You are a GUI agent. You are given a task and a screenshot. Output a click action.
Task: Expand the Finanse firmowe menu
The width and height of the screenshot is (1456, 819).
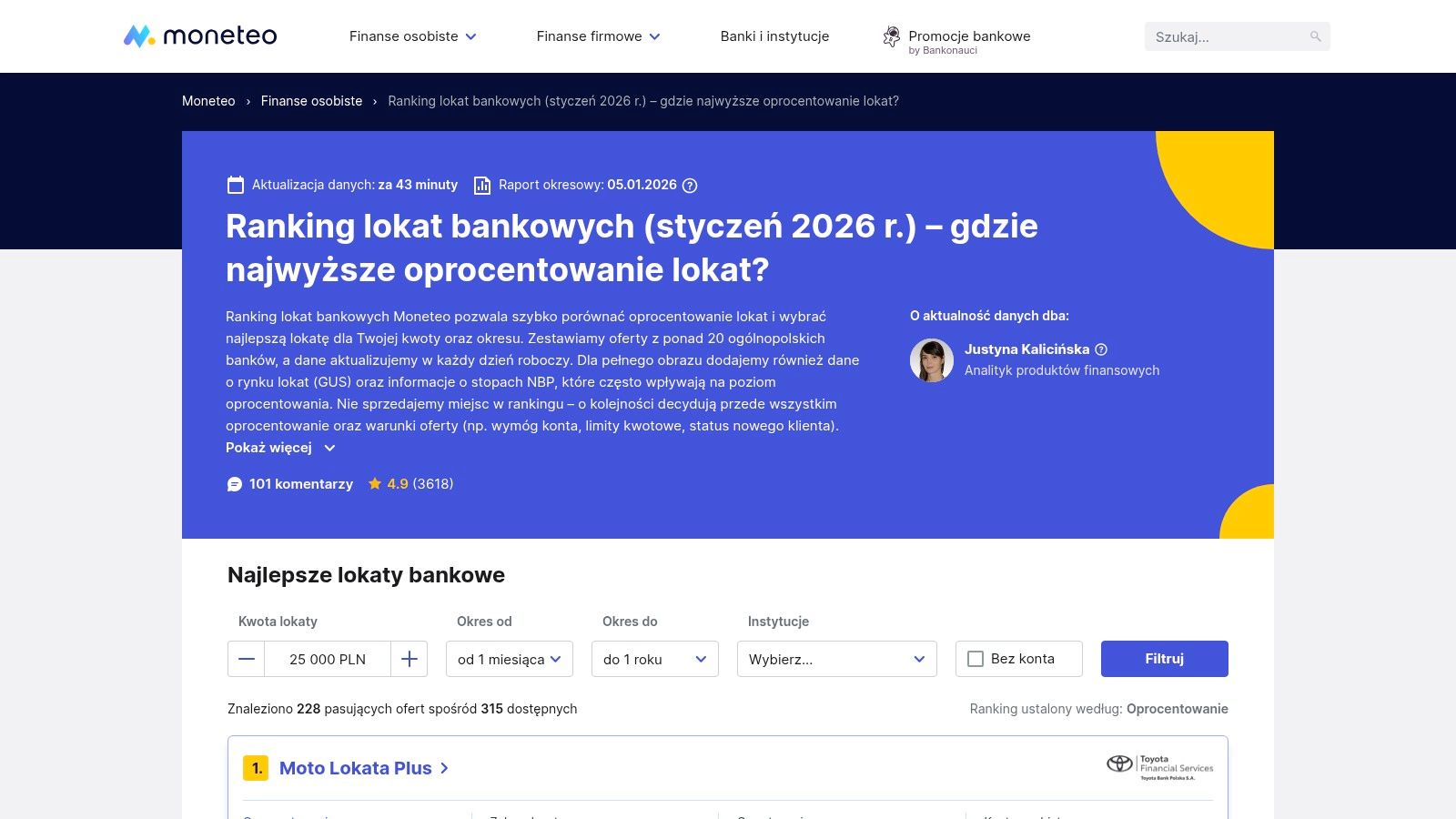click(x=599, y=36)
